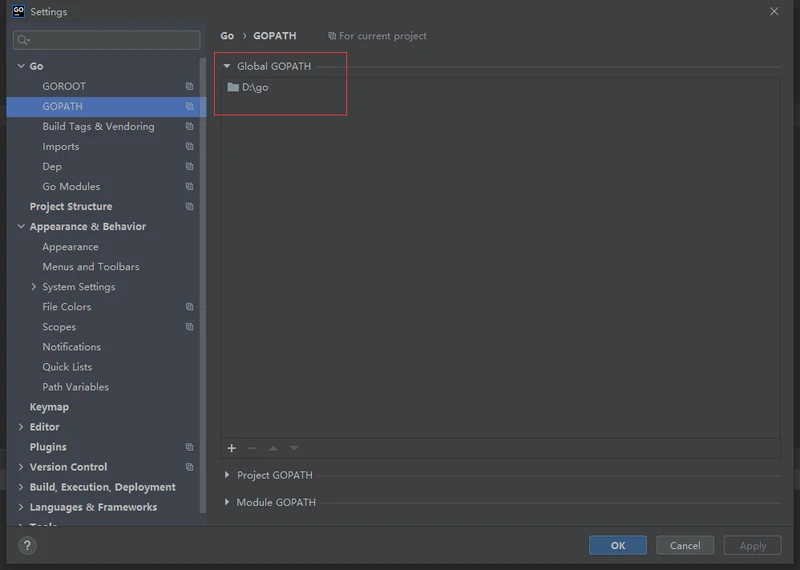Click the project-level icon beside GOPATH in the sidebar
The width and height of the screenshot is (800, 570).
[x=189, y=106]
